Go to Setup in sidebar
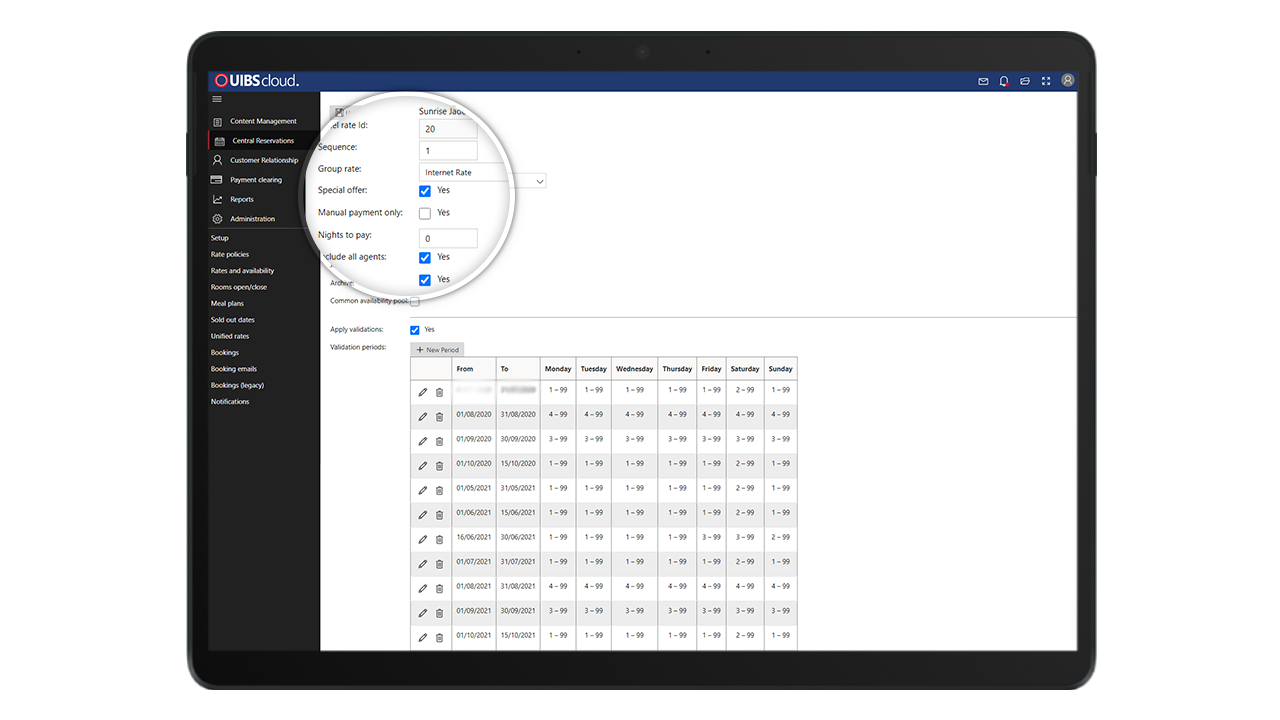The width and height of the screenshot is (1280, 720). [220, 238]
